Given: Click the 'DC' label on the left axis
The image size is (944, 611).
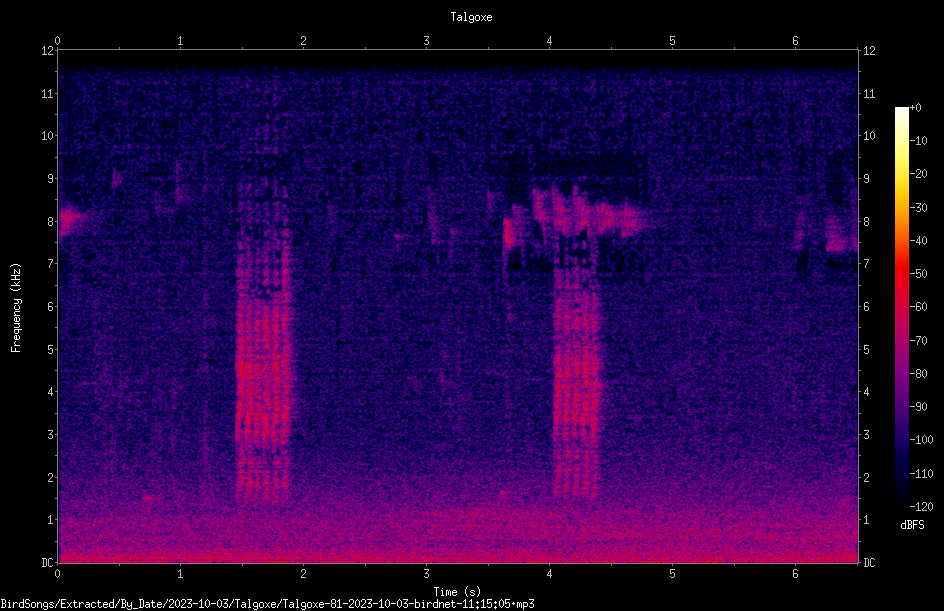Looking at the screenshot, I should [47, 562].
